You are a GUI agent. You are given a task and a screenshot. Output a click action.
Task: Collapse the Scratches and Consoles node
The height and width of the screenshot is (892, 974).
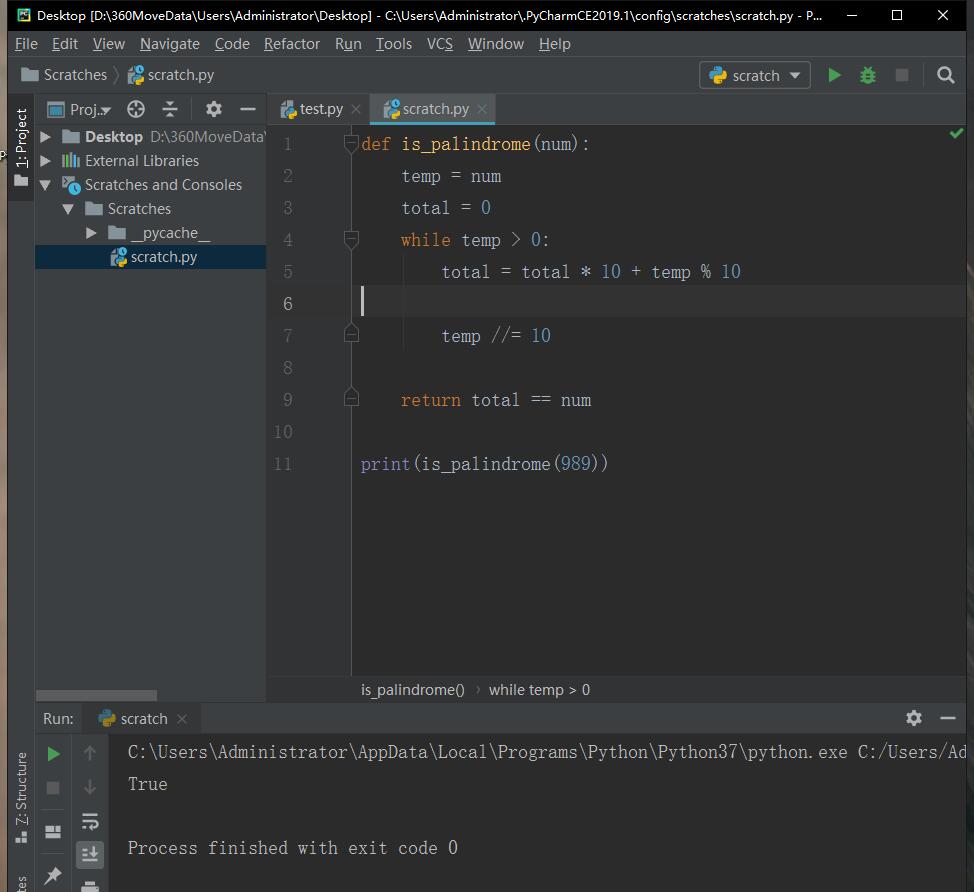(x=44, y=184)
